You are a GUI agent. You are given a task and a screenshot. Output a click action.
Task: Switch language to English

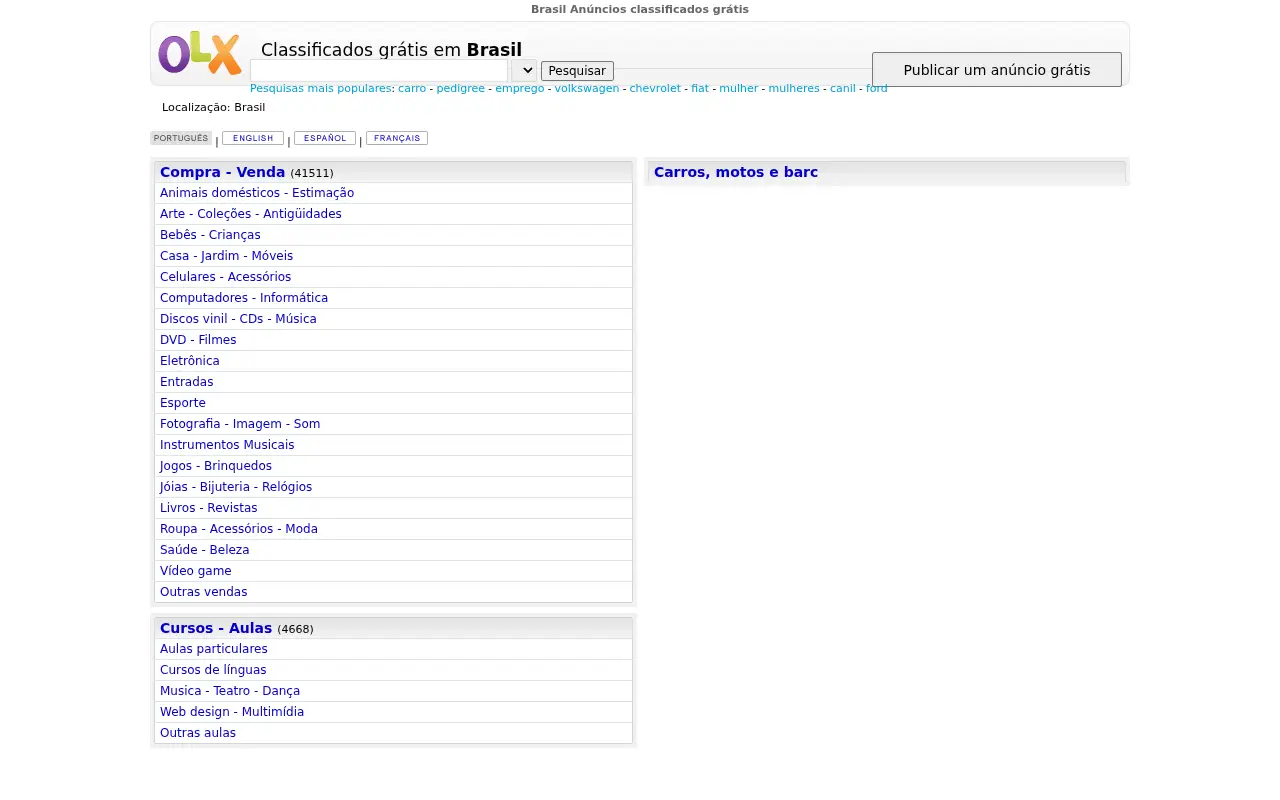click(x=253, y=138)
